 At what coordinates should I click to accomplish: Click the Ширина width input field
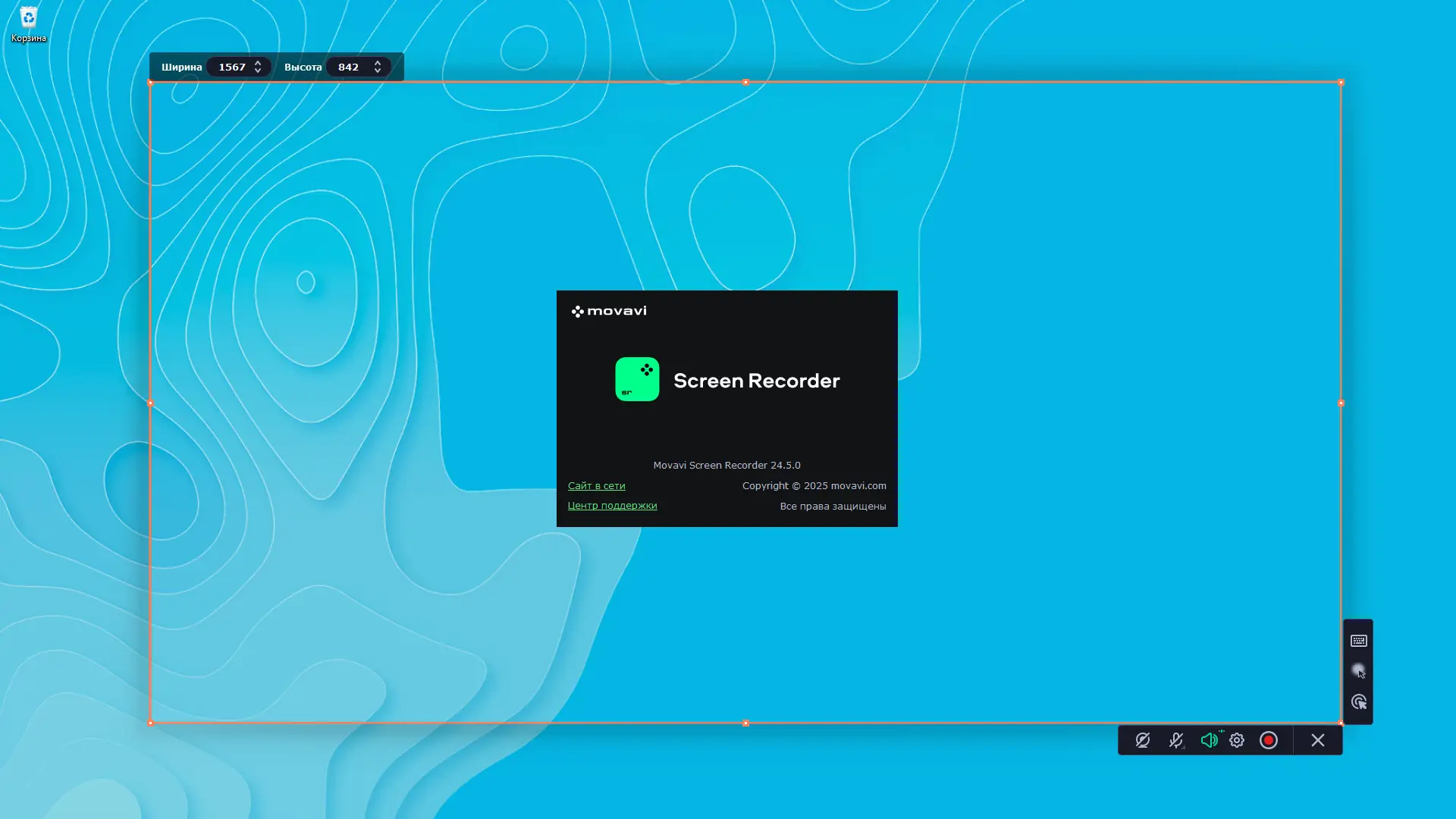(x=231, y=67)
